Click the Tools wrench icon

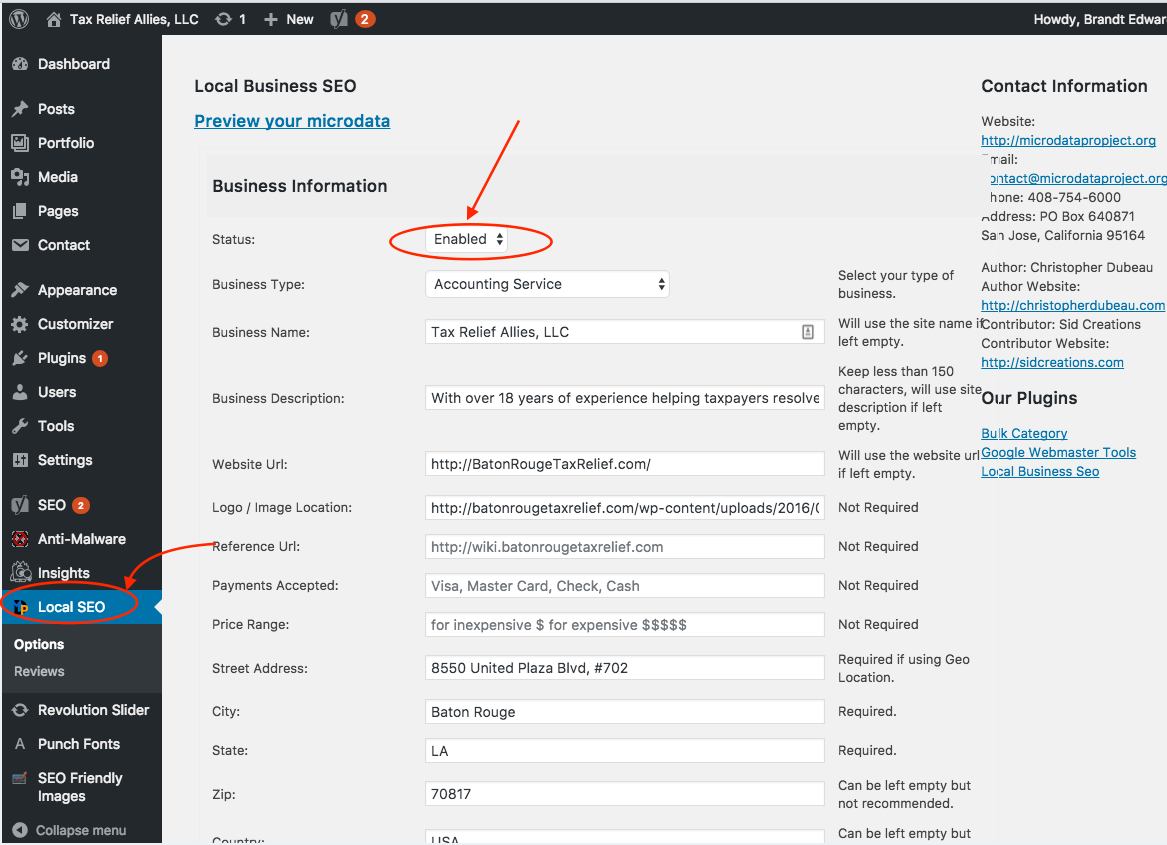pos(20,426)
